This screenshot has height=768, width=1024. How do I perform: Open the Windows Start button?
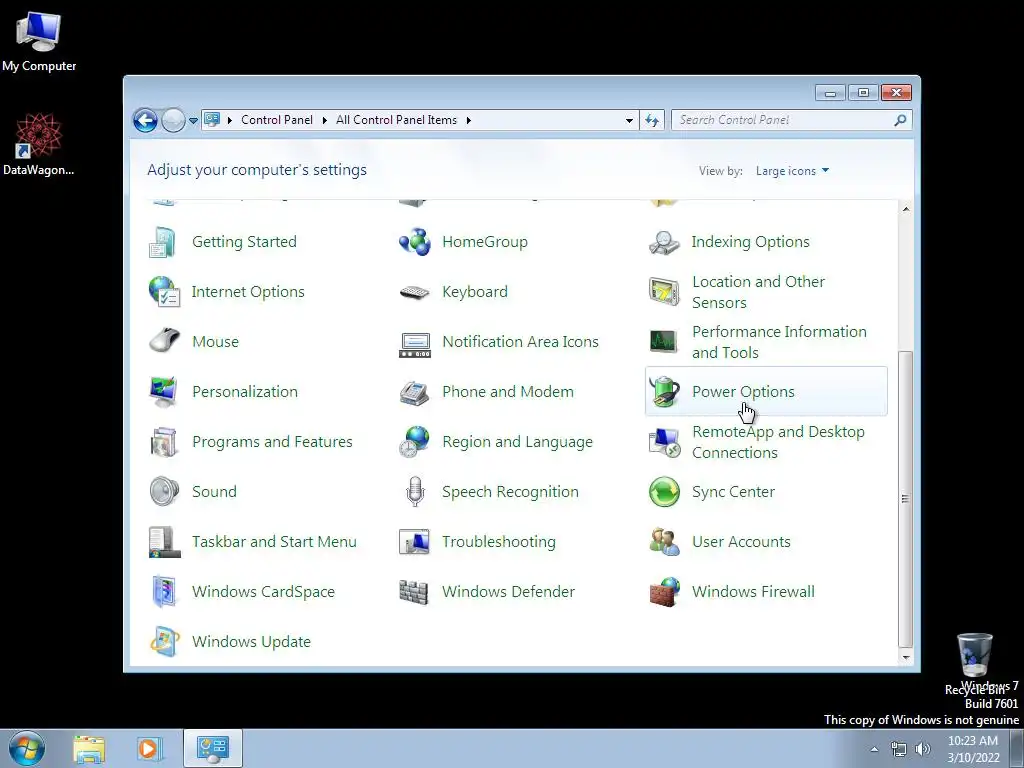pyautogui.click(x=27, y=748)
